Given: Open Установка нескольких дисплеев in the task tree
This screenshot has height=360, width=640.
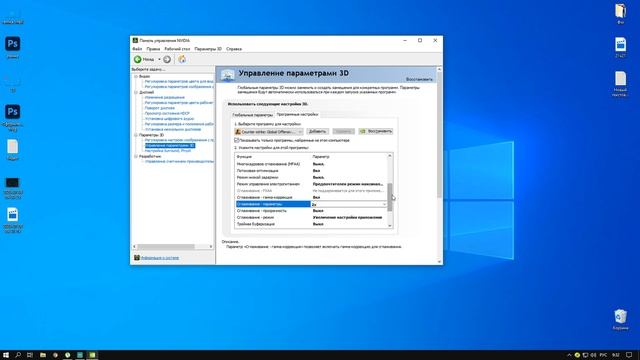Looking at the screenshot, I should tap(173, 129).
